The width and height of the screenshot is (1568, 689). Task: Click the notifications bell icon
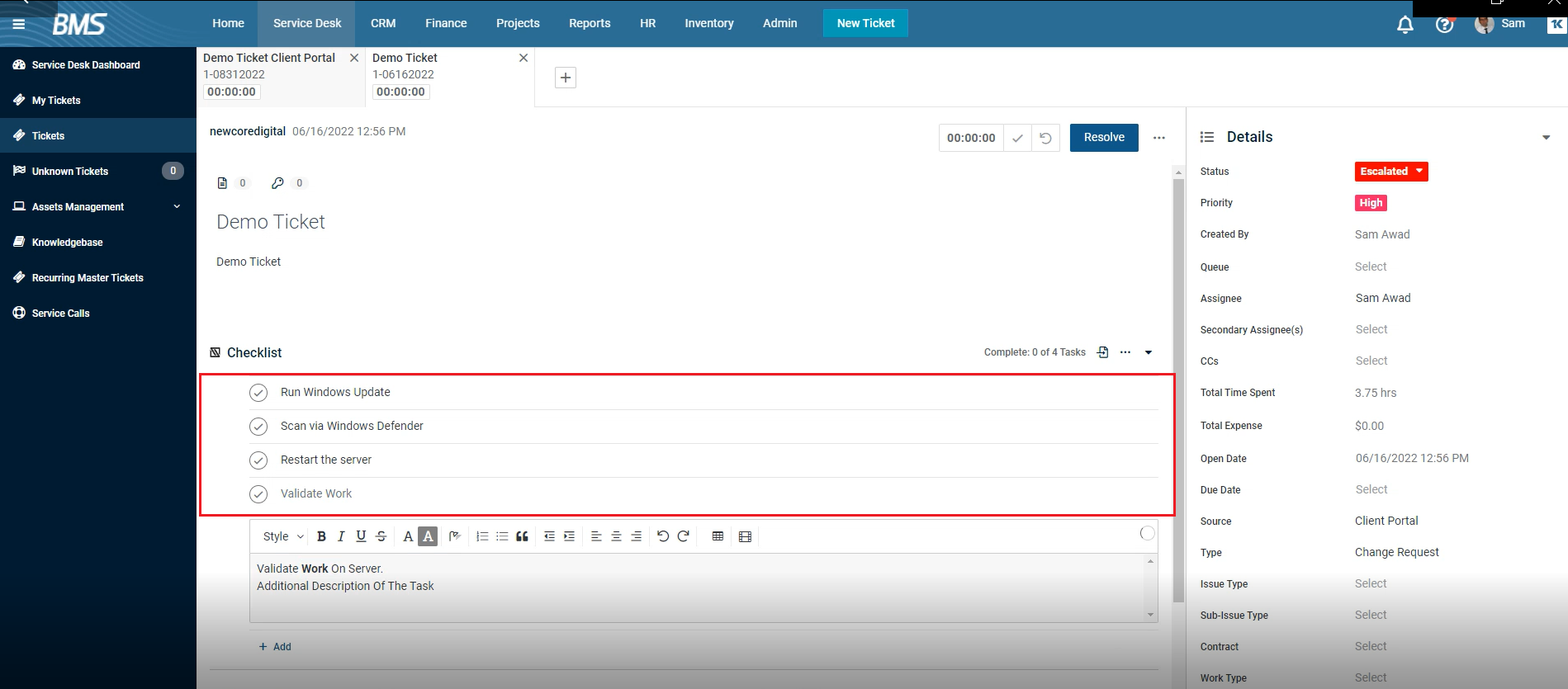pos(1405,25)
